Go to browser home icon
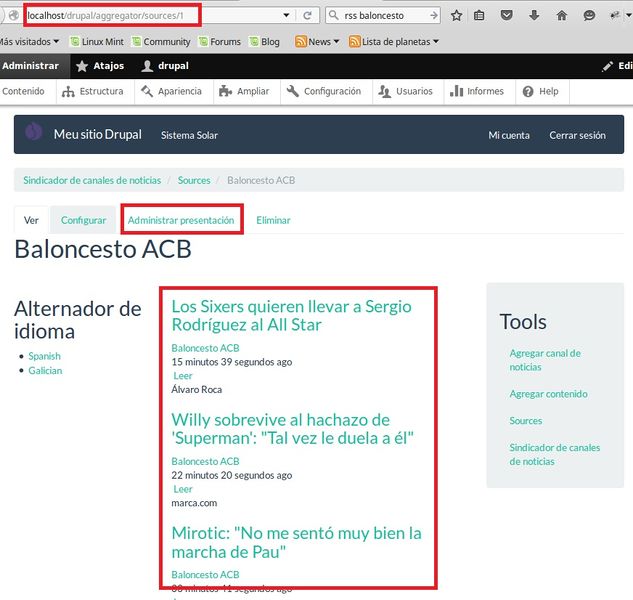The image size is (633, 600). pyautogui.click(x=561, y=15)
